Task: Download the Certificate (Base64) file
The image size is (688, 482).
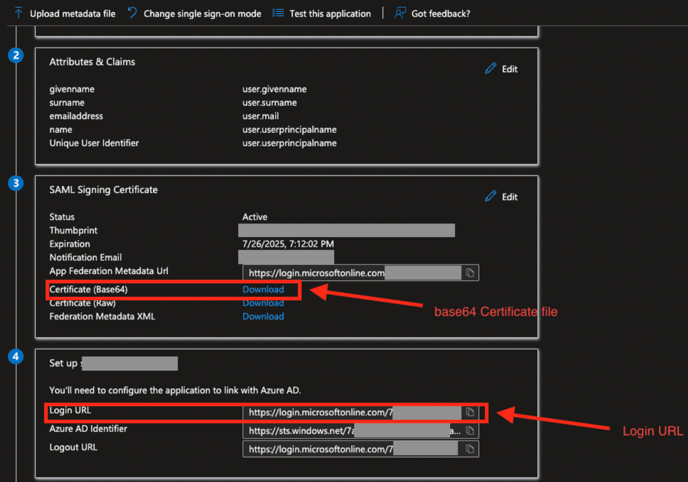Action: click(x=263, y=290)
